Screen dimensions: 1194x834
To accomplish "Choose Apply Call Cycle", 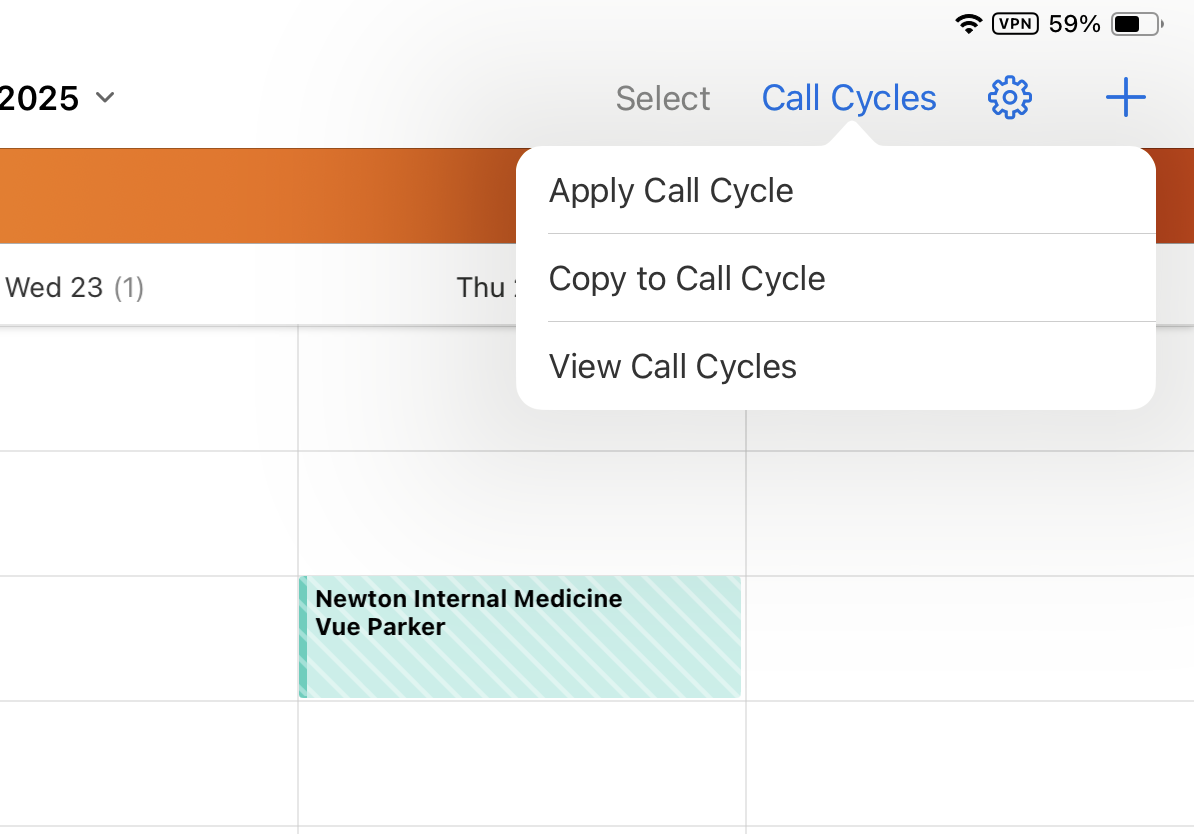I will (671, 191).
